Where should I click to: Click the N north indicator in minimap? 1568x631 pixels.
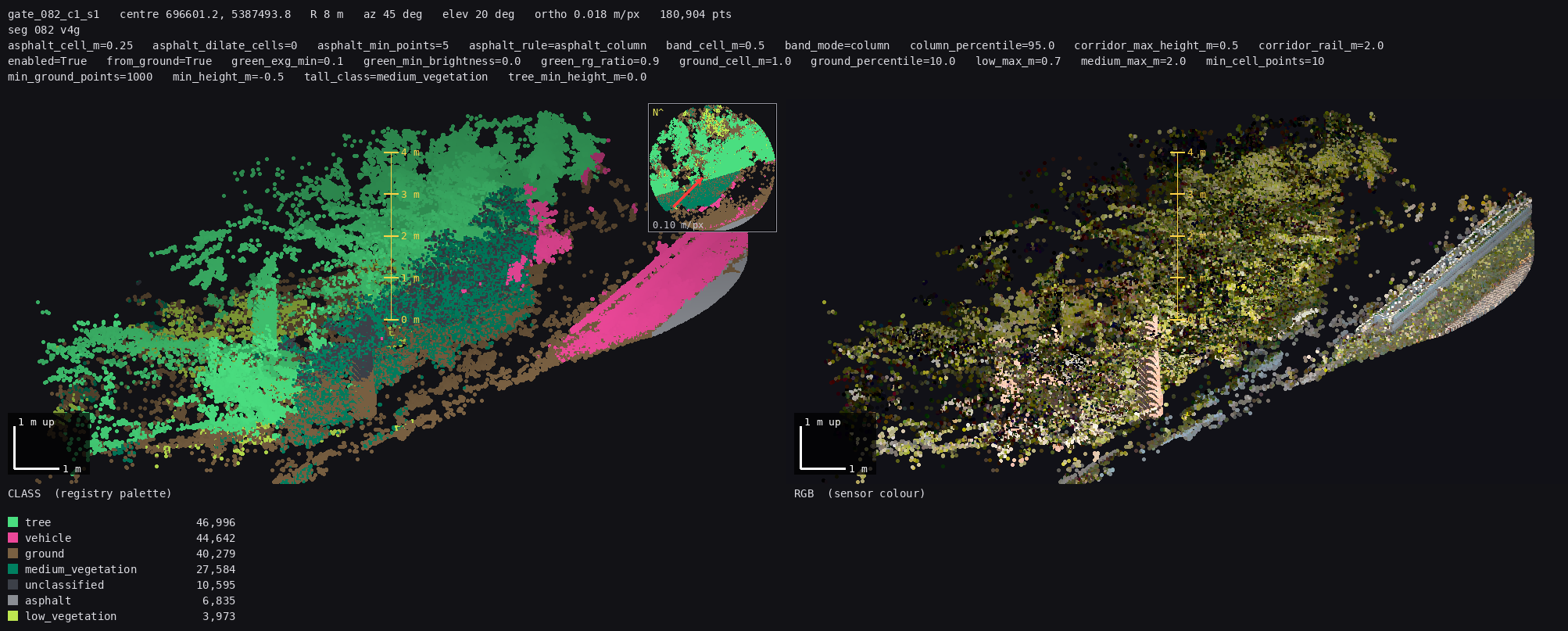657,113
